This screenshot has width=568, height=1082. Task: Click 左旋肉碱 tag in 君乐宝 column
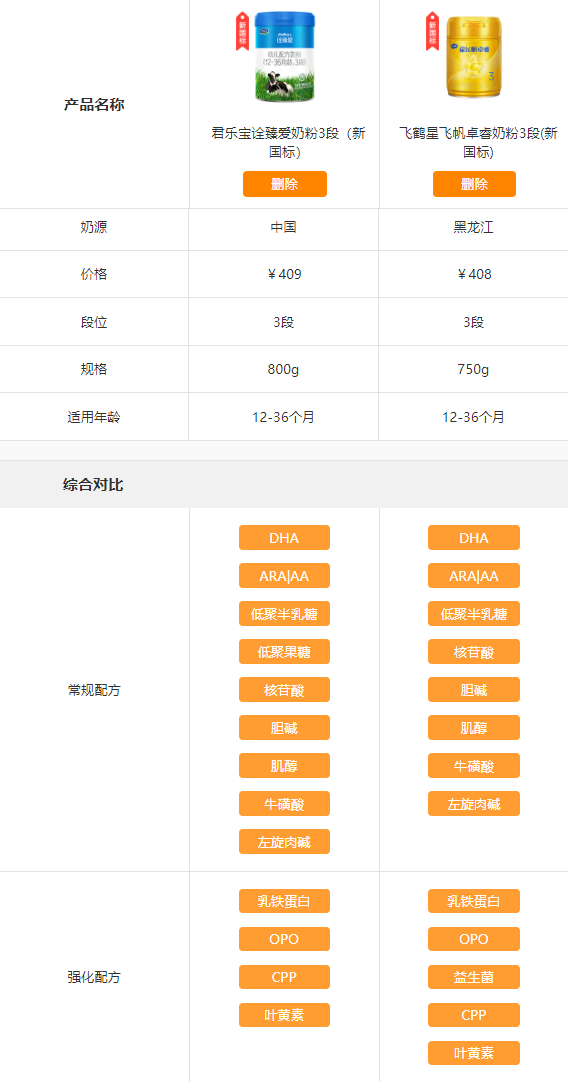284,841
